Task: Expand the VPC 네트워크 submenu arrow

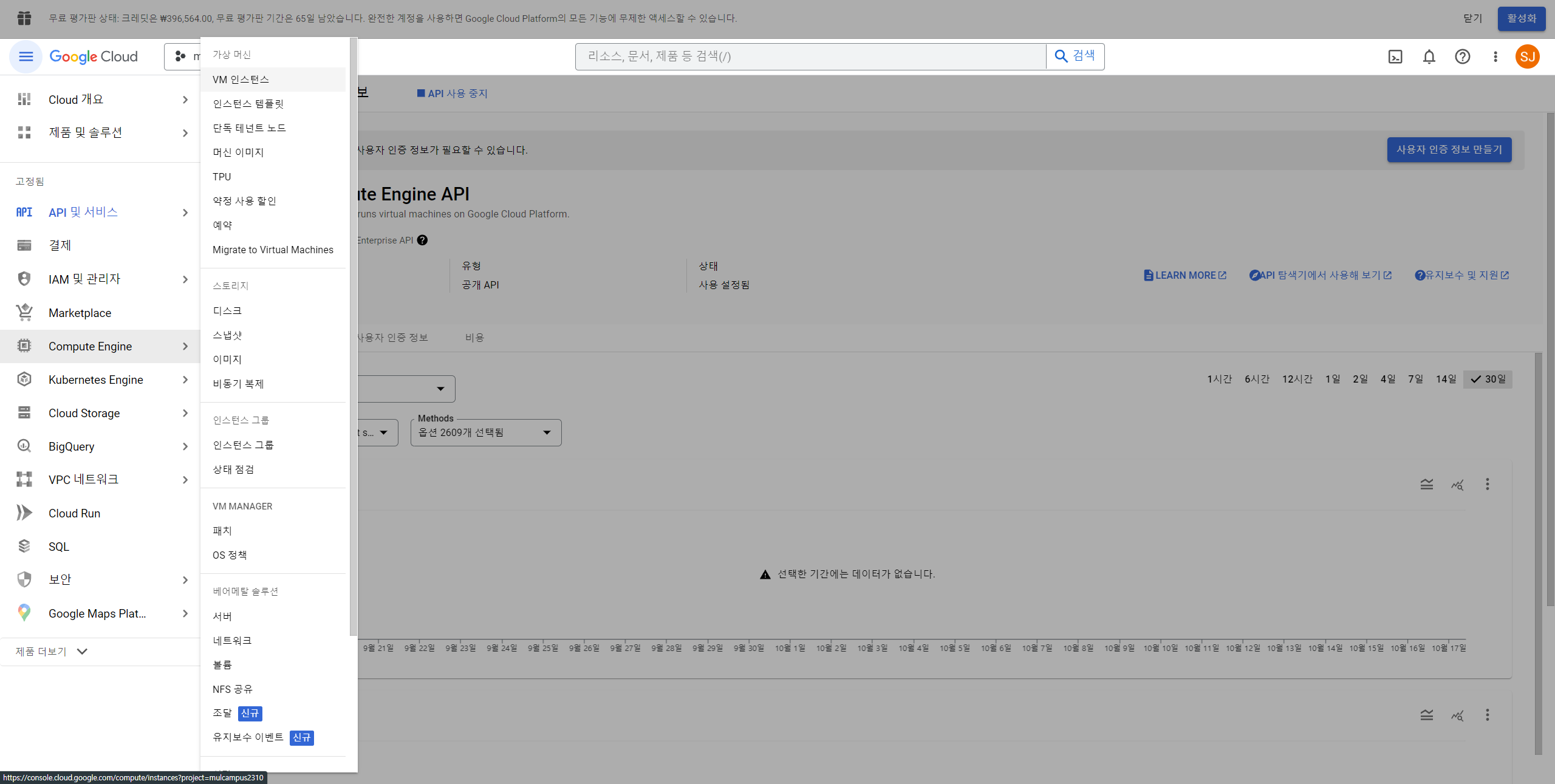Action: tap(185, 480)
